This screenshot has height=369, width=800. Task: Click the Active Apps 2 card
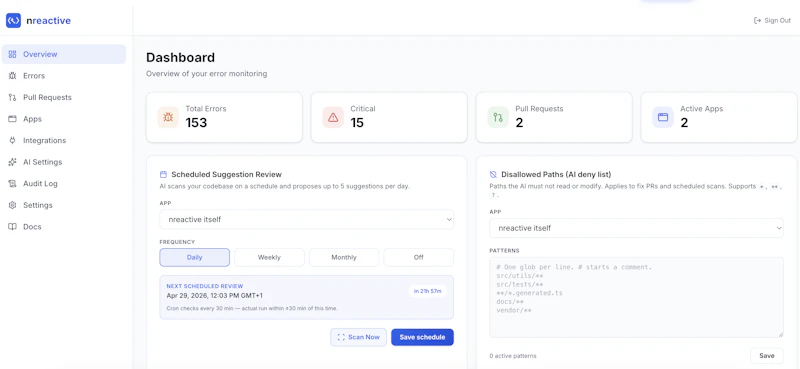(x=719, y=117)
